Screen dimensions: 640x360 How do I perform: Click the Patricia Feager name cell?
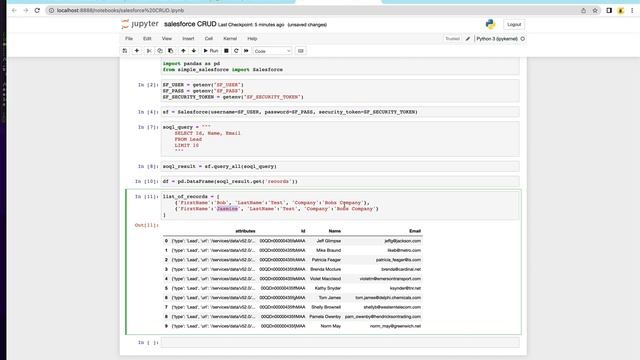pyautogui.click(x=326, y=260)
